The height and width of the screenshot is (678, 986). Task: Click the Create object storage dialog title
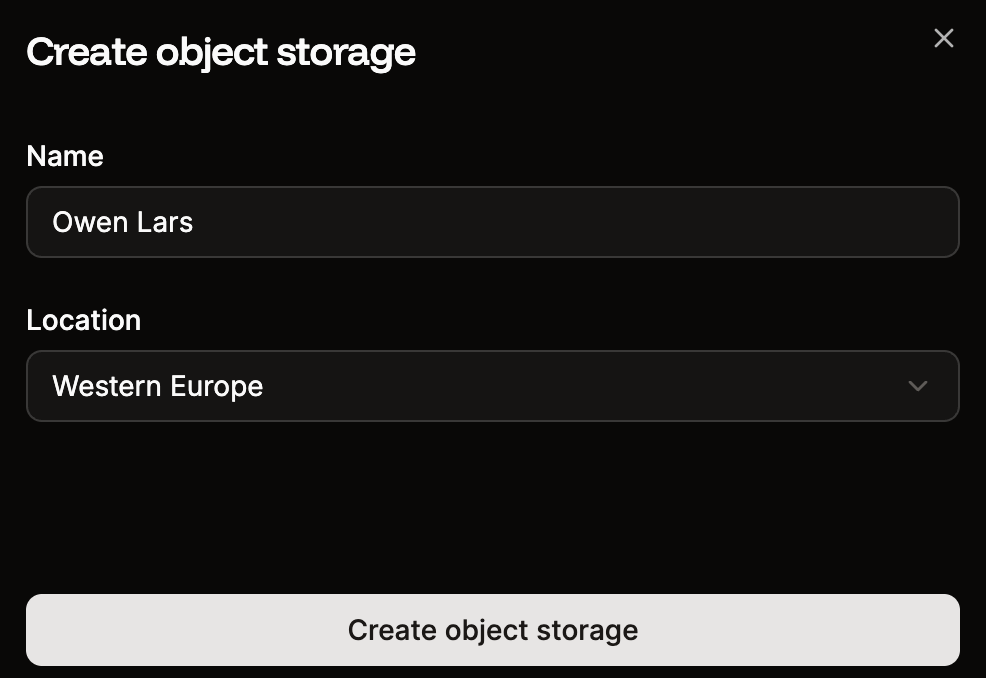221,51
